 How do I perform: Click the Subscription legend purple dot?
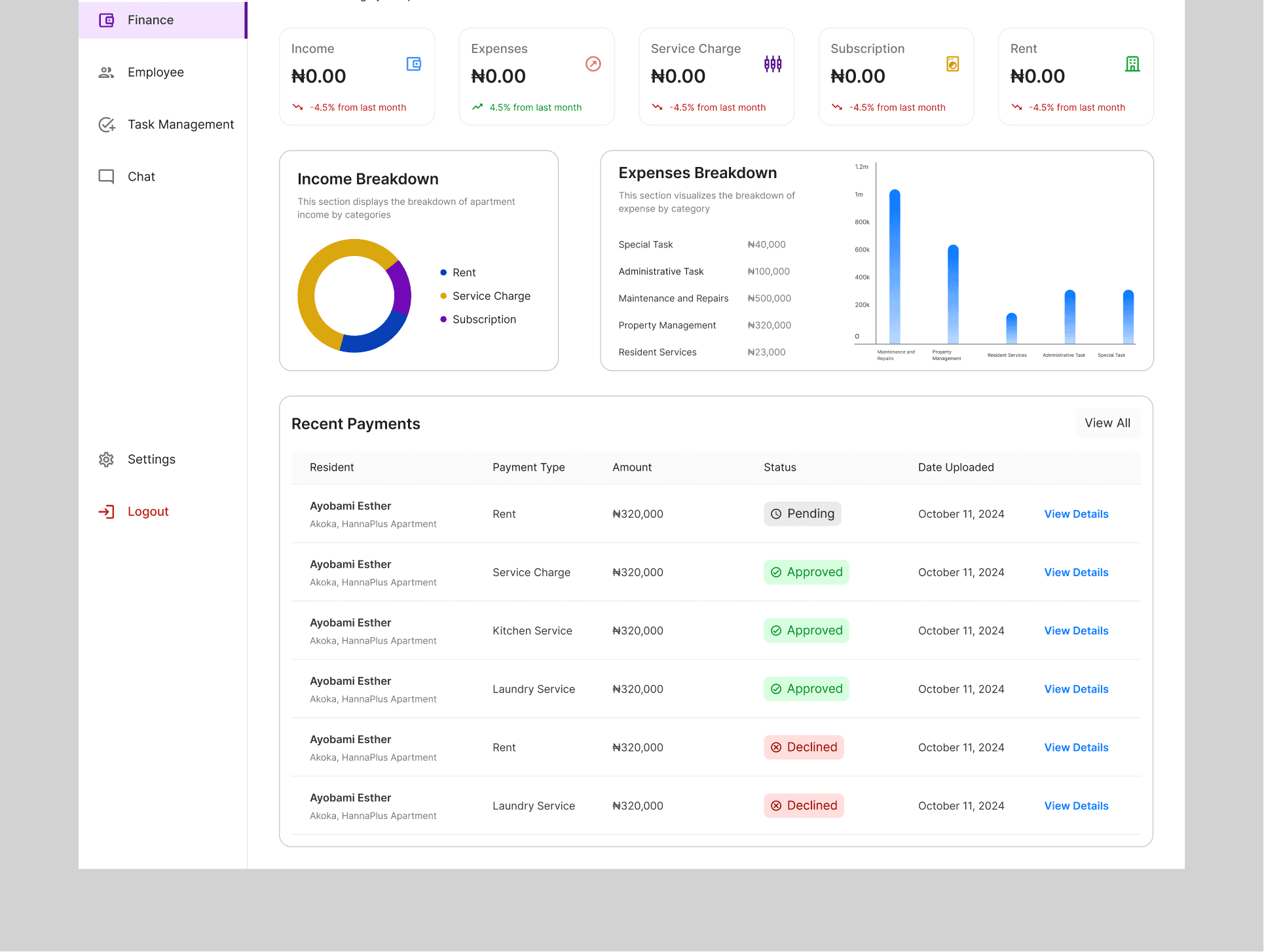pos(443,320)
